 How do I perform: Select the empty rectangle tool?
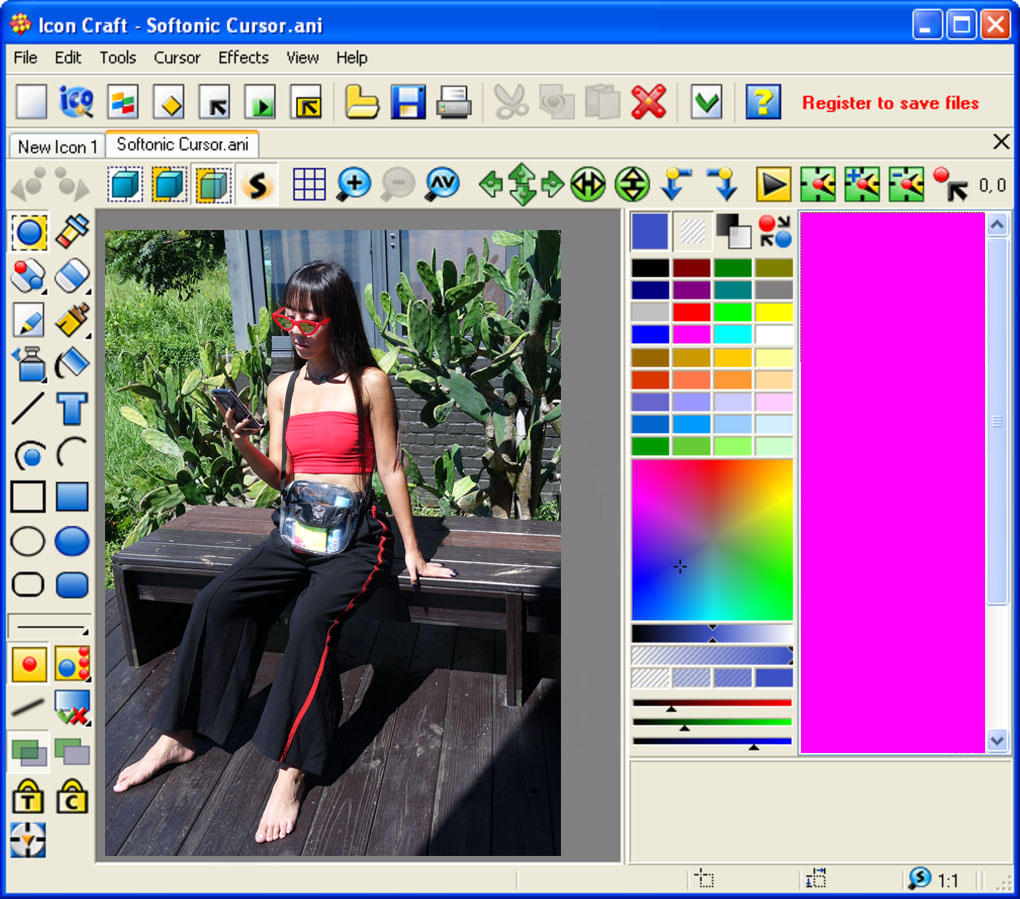pos(28,497)
